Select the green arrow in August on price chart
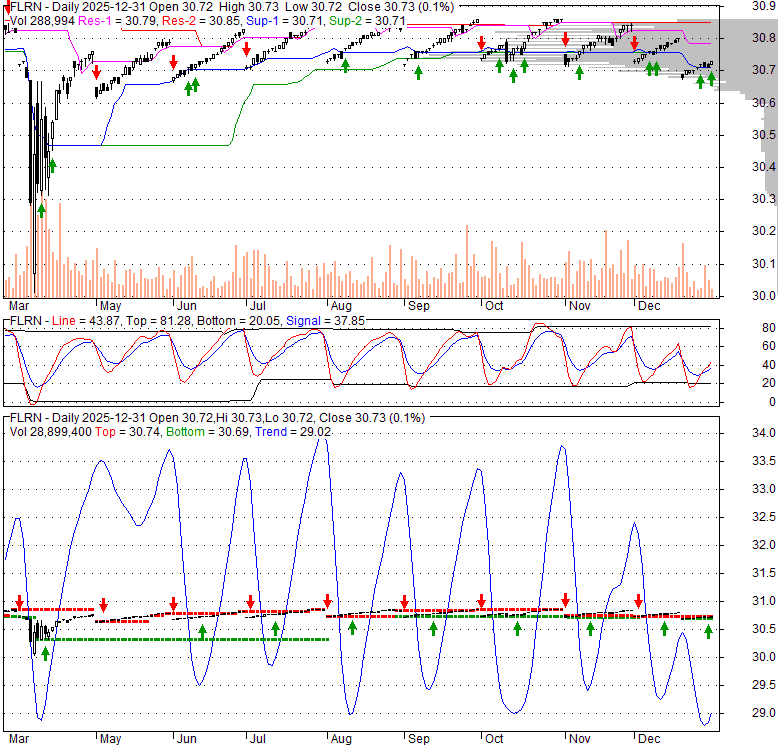 click(x=345, y=65)
